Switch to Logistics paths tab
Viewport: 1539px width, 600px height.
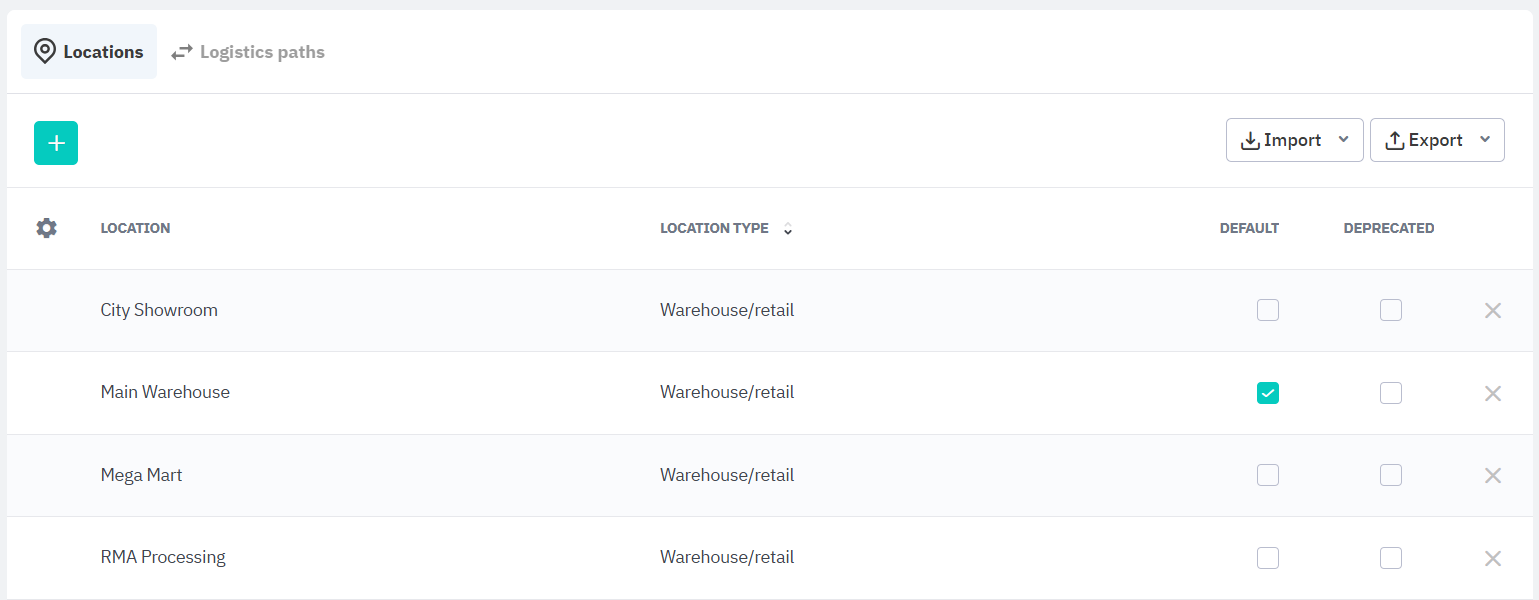click(248, 52)
